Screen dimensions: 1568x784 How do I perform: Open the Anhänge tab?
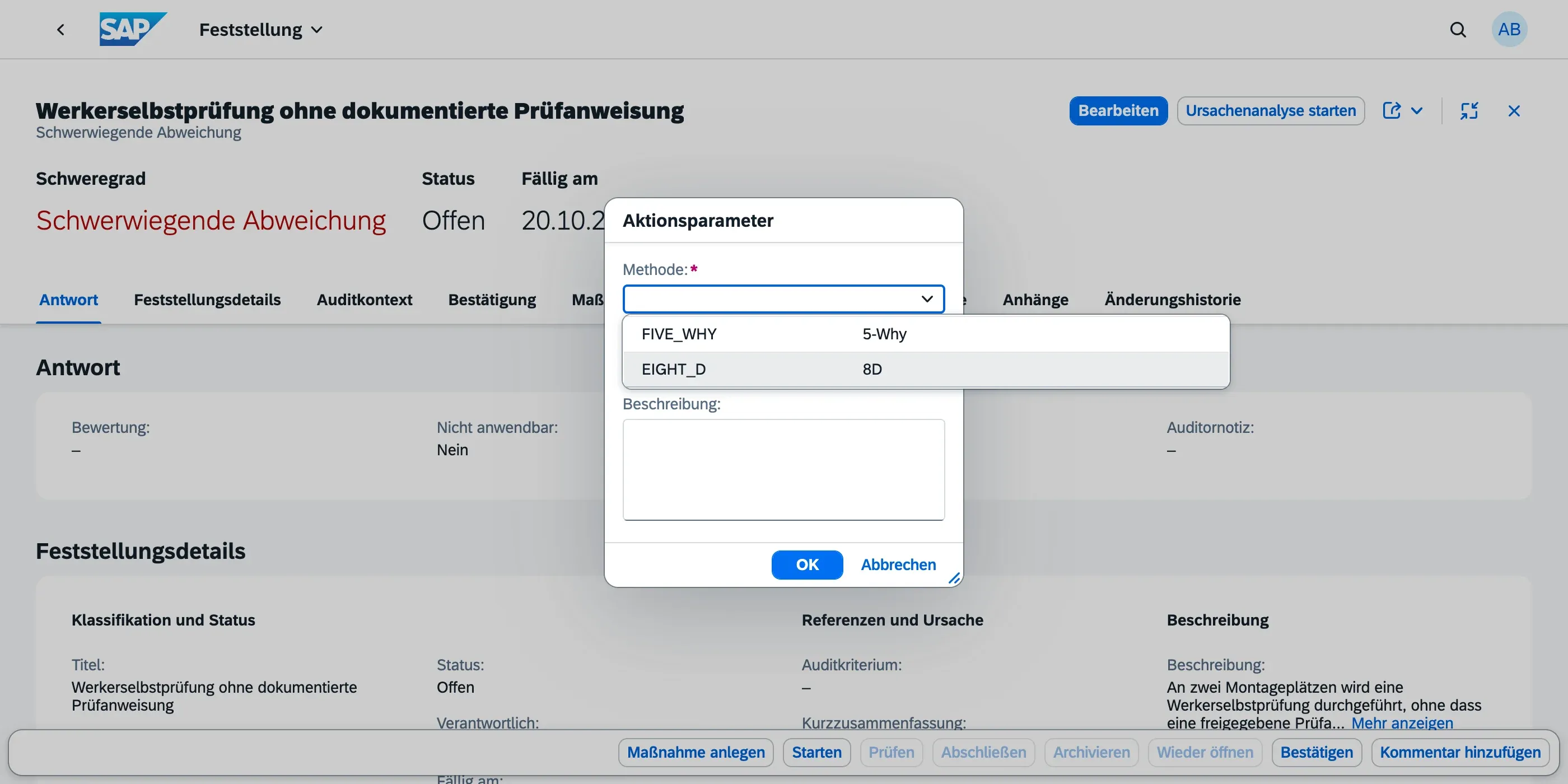[1035, 300]
